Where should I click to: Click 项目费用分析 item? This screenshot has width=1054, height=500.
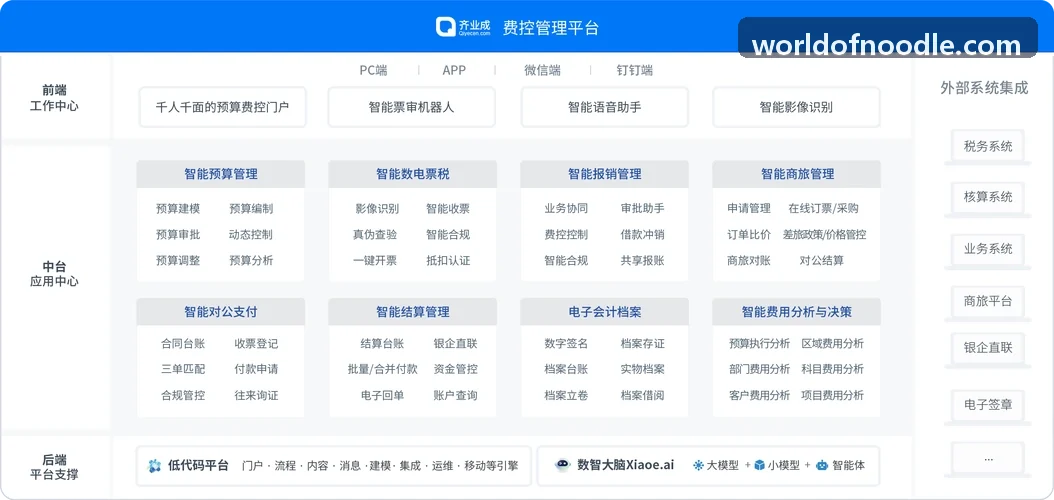(833, 395)
